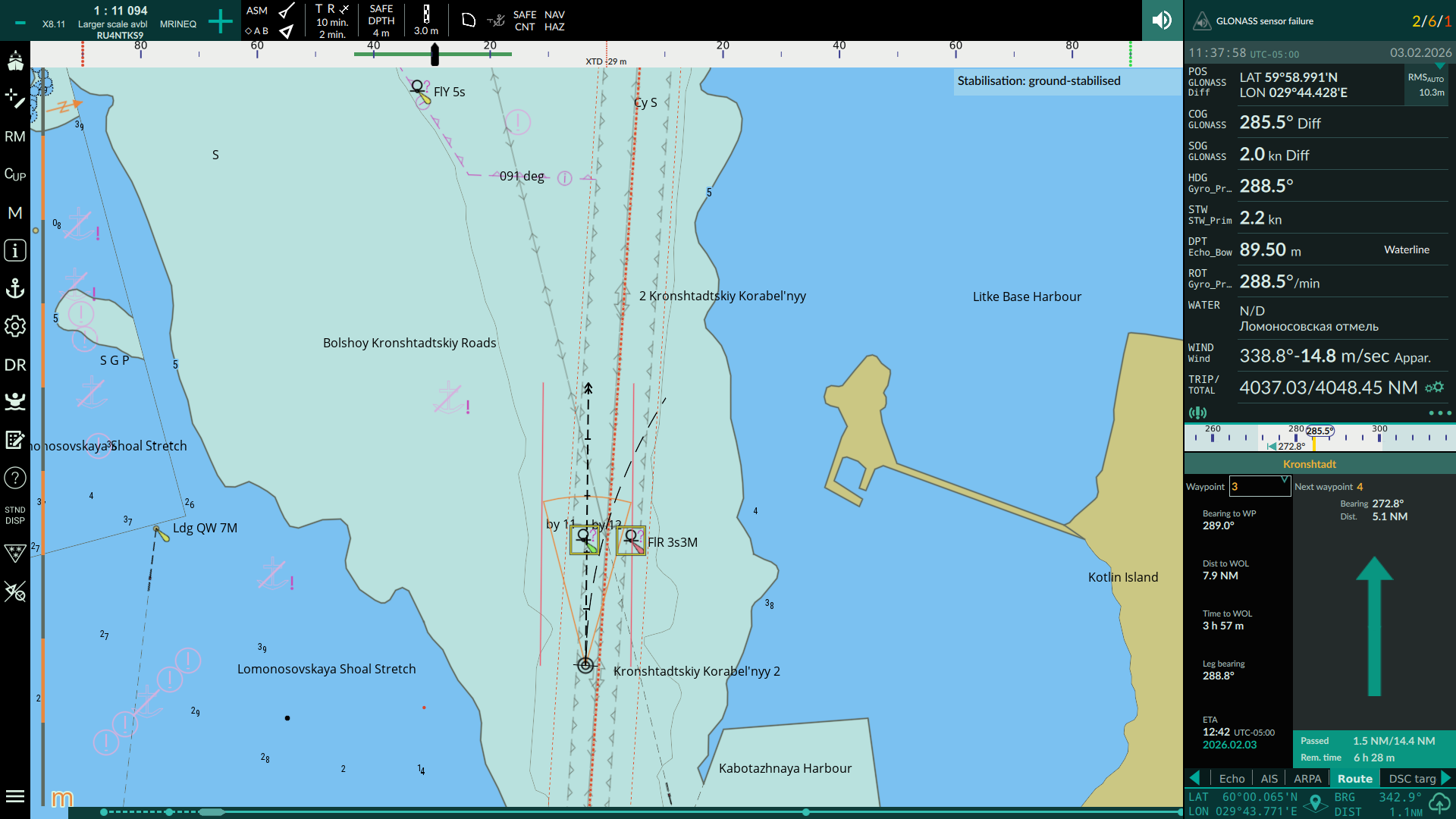Activate man overboard icon
The width and height of the screenshot is (1456, 819).
pos(15,401)
